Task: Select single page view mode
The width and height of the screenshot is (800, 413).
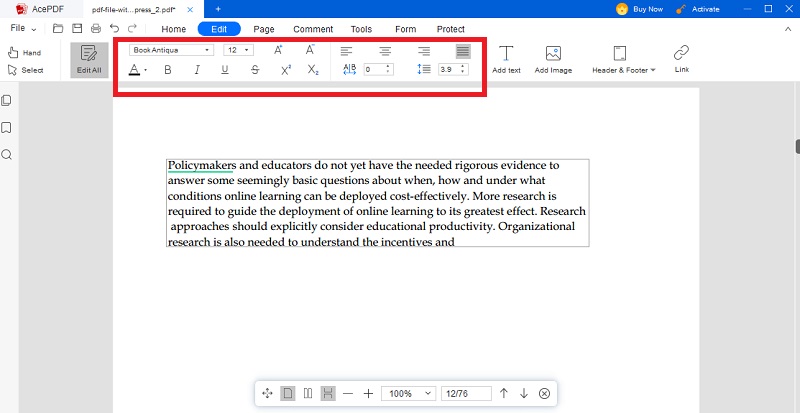Action: tap(288, 393)
